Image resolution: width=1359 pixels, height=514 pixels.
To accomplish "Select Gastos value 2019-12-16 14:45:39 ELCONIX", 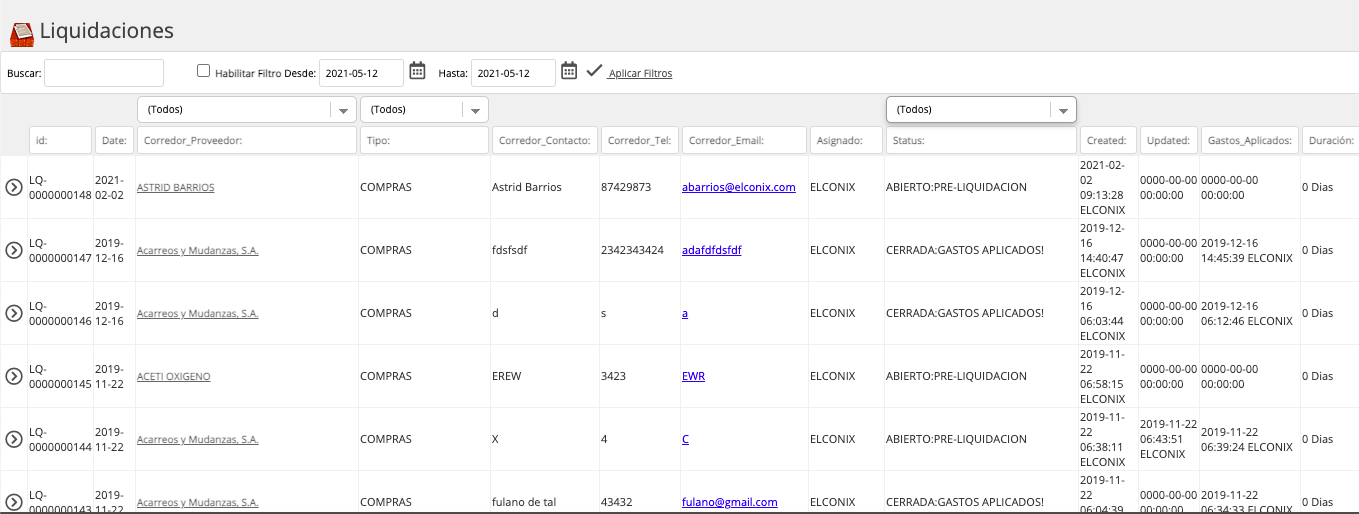I will point(1247,250).
